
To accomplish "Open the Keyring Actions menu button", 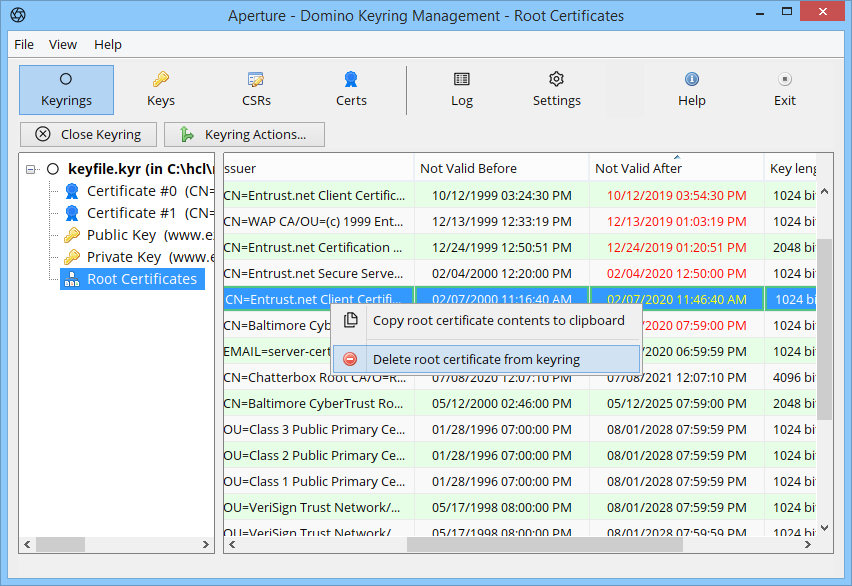I will [x=245, y=134].
